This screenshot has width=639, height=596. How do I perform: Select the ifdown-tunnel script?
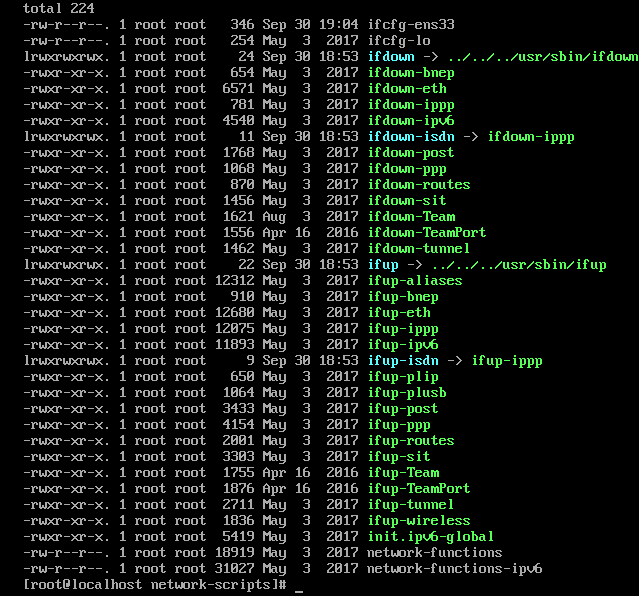(x=419, y=249)
